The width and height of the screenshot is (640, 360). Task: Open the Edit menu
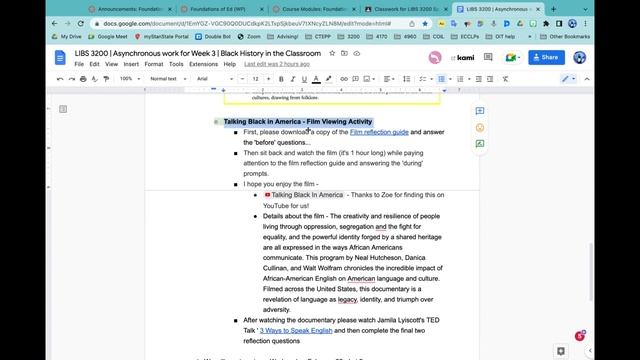pyautogui.click(x=94, y=64)
